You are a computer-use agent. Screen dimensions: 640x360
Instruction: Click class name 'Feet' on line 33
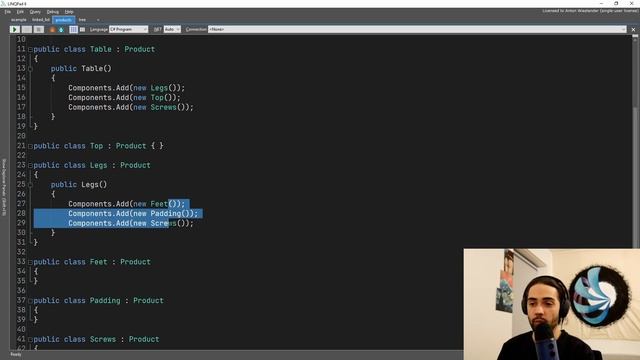coord(98,262)
